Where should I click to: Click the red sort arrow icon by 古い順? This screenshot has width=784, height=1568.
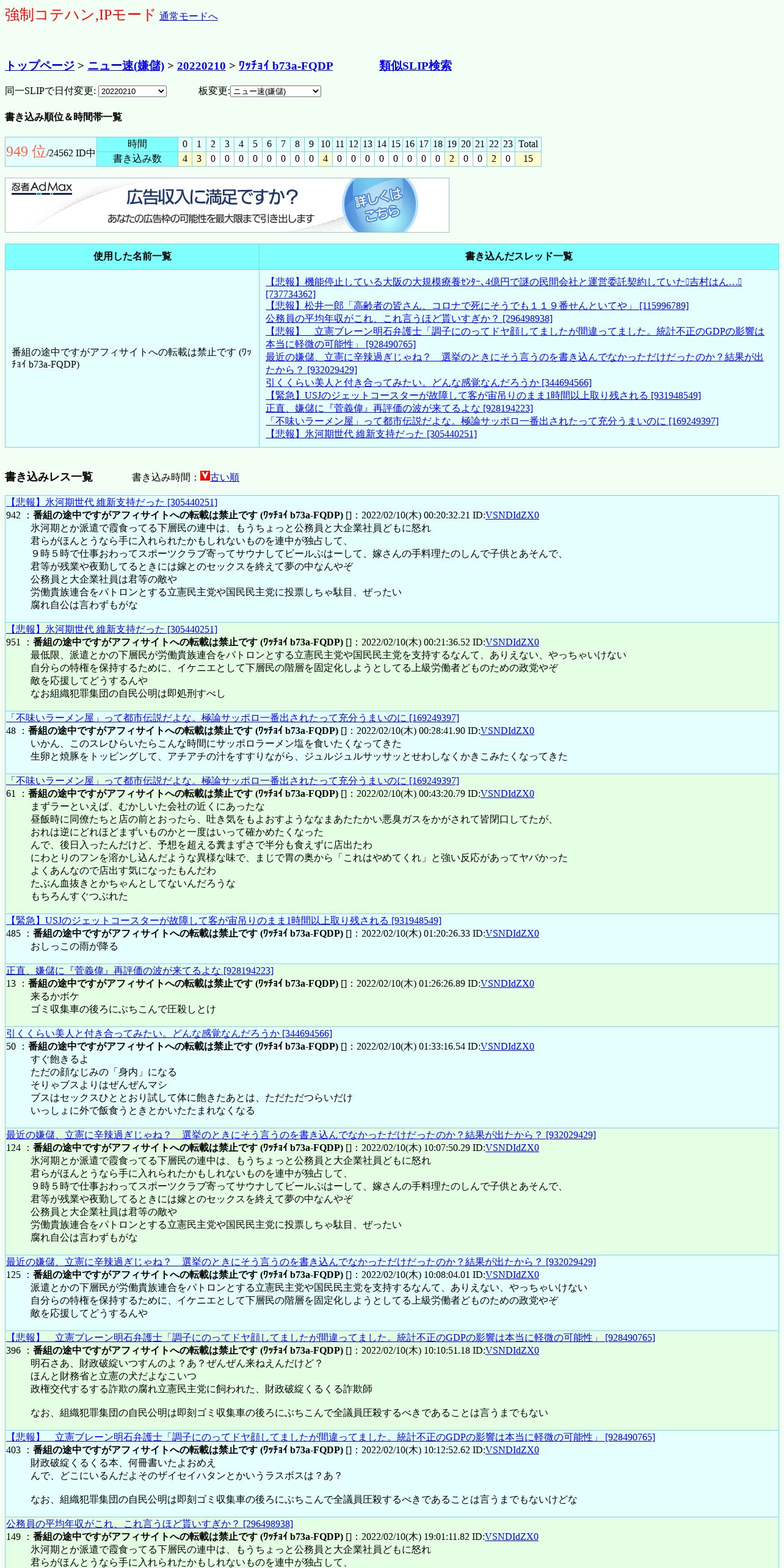click(x=205, y=476)
